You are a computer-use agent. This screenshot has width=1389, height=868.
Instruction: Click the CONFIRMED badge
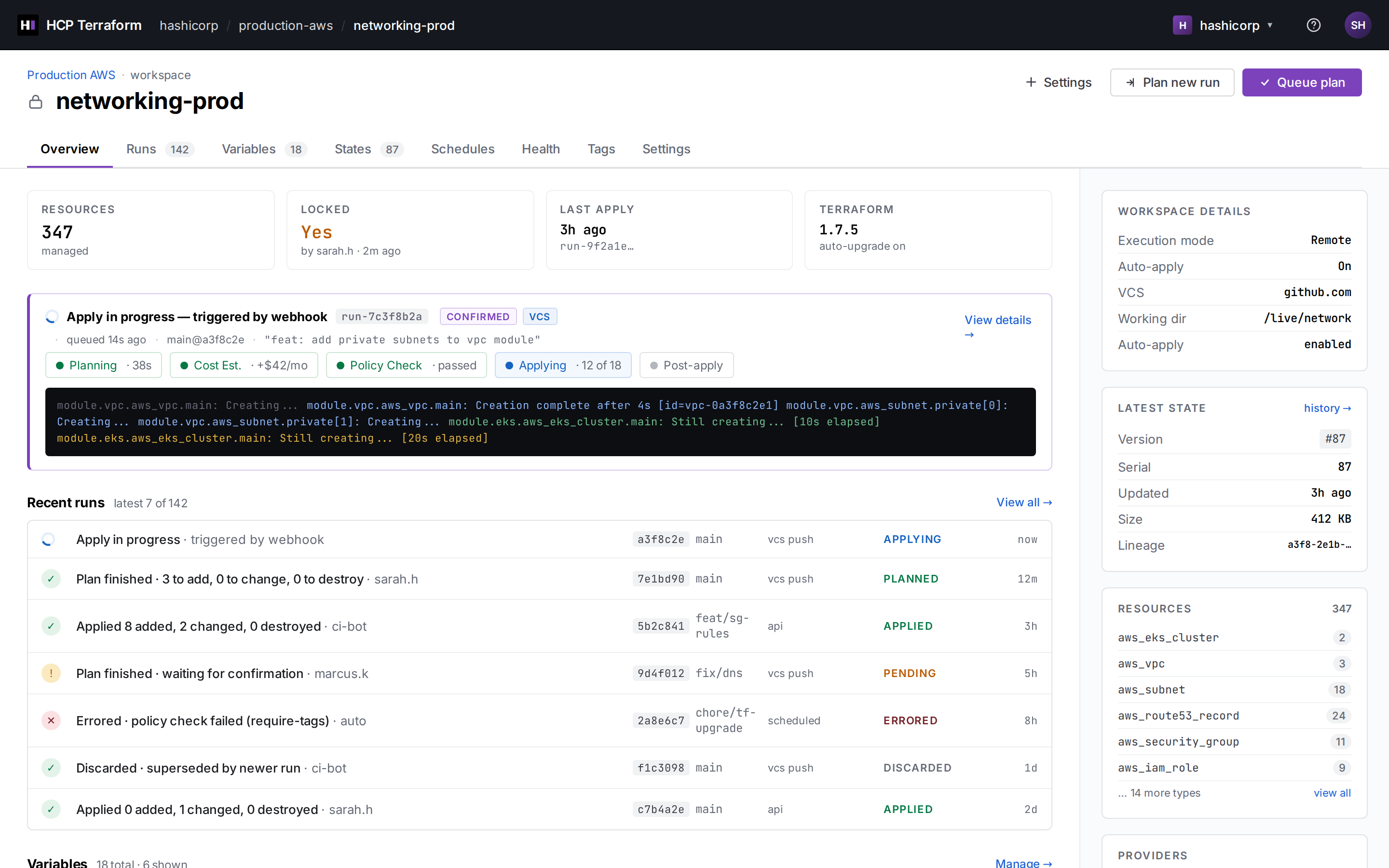pos(478,317)
